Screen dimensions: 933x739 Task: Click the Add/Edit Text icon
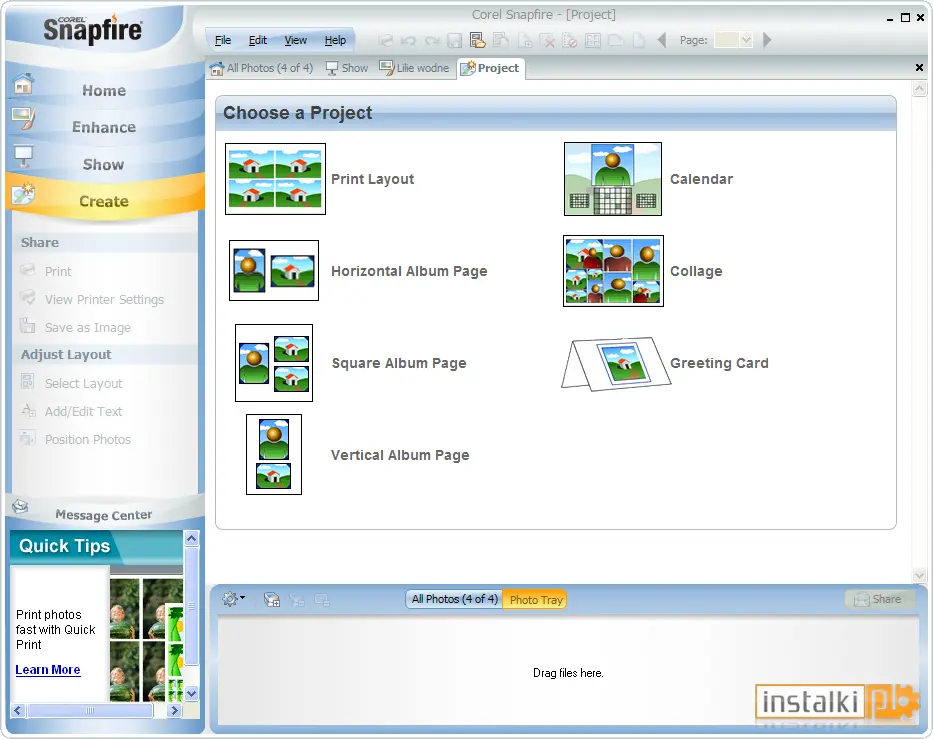click(x=28, y=410)
